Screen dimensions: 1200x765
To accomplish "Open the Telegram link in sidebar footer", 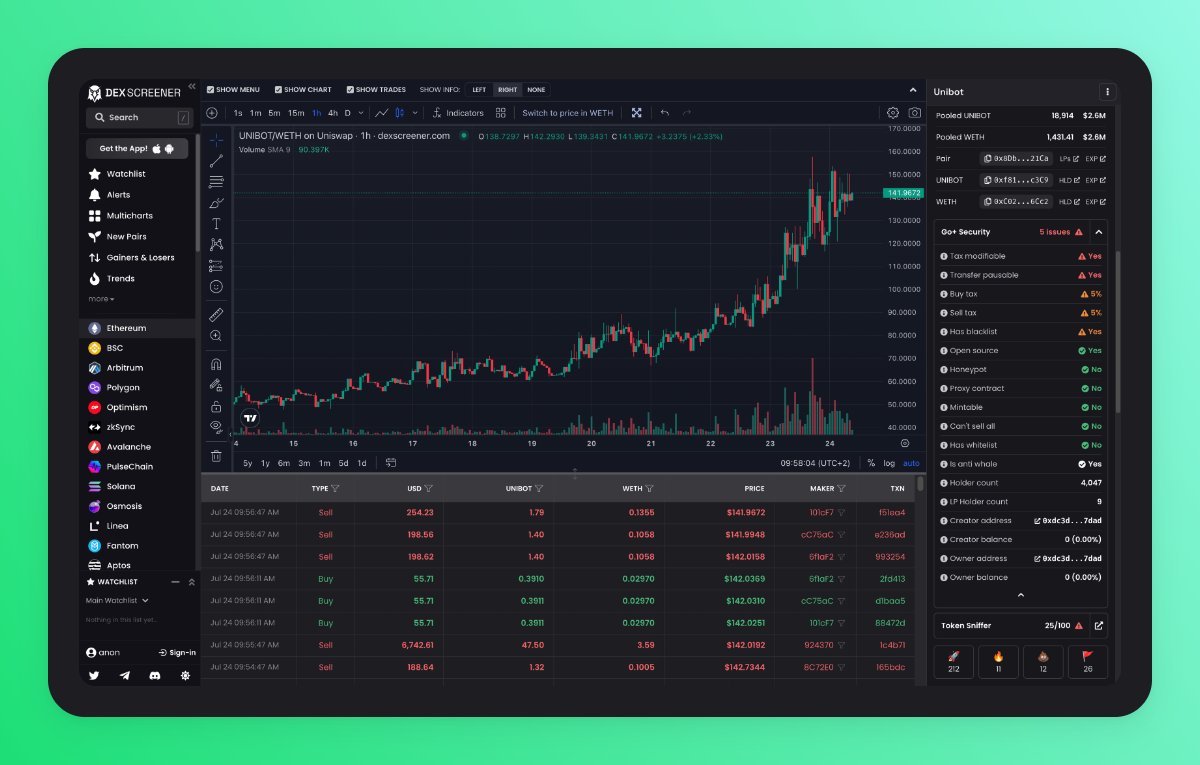I will [x=125, y=676].
